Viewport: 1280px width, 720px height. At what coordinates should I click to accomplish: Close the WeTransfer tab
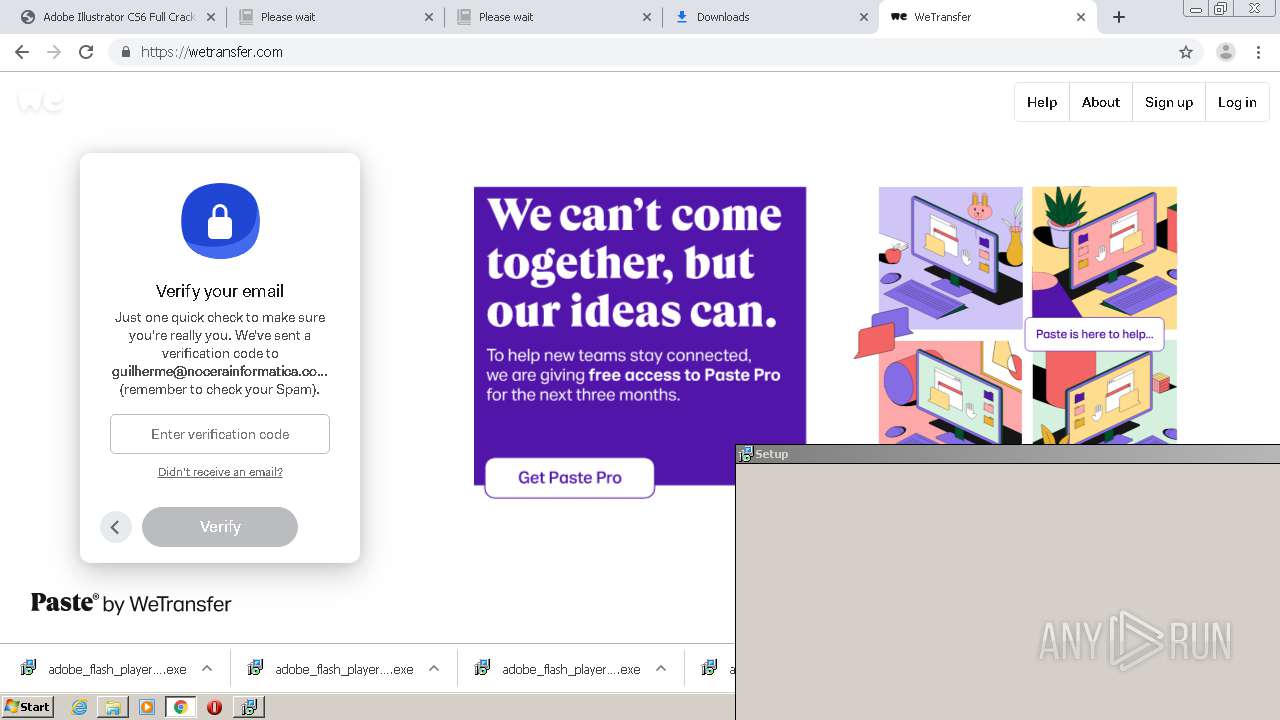coord(1081,17)
